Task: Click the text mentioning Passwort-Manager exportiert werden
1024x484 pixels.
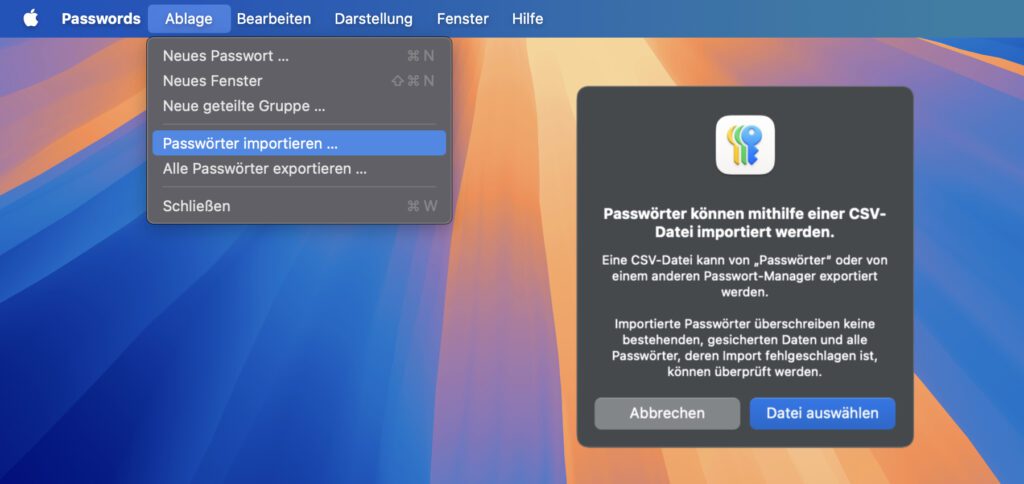Action: [x=745, y=276]
